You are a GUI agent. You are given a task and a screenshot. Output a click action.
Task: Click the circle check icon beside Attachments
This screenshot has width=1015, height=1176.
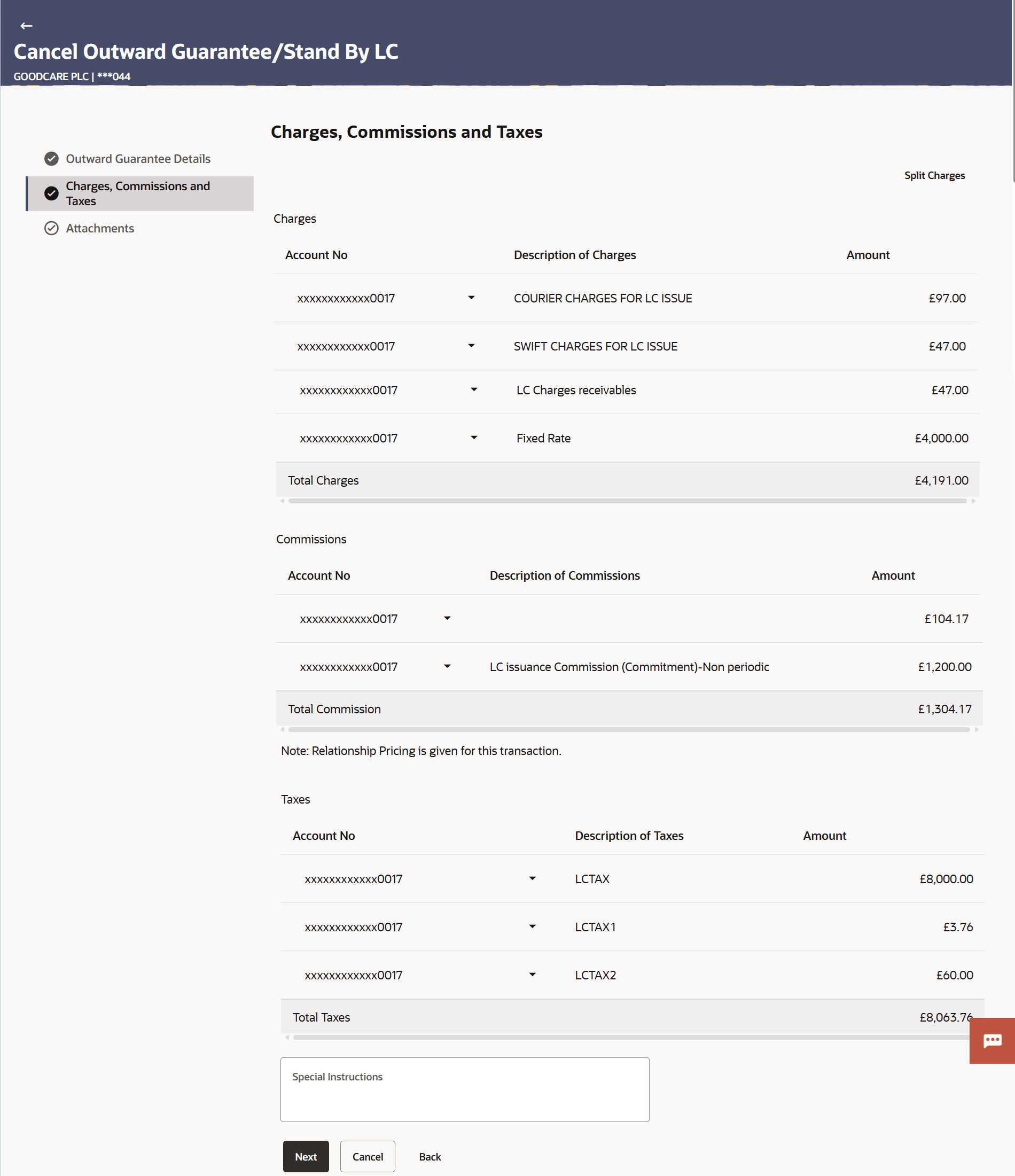click(51, 228)
